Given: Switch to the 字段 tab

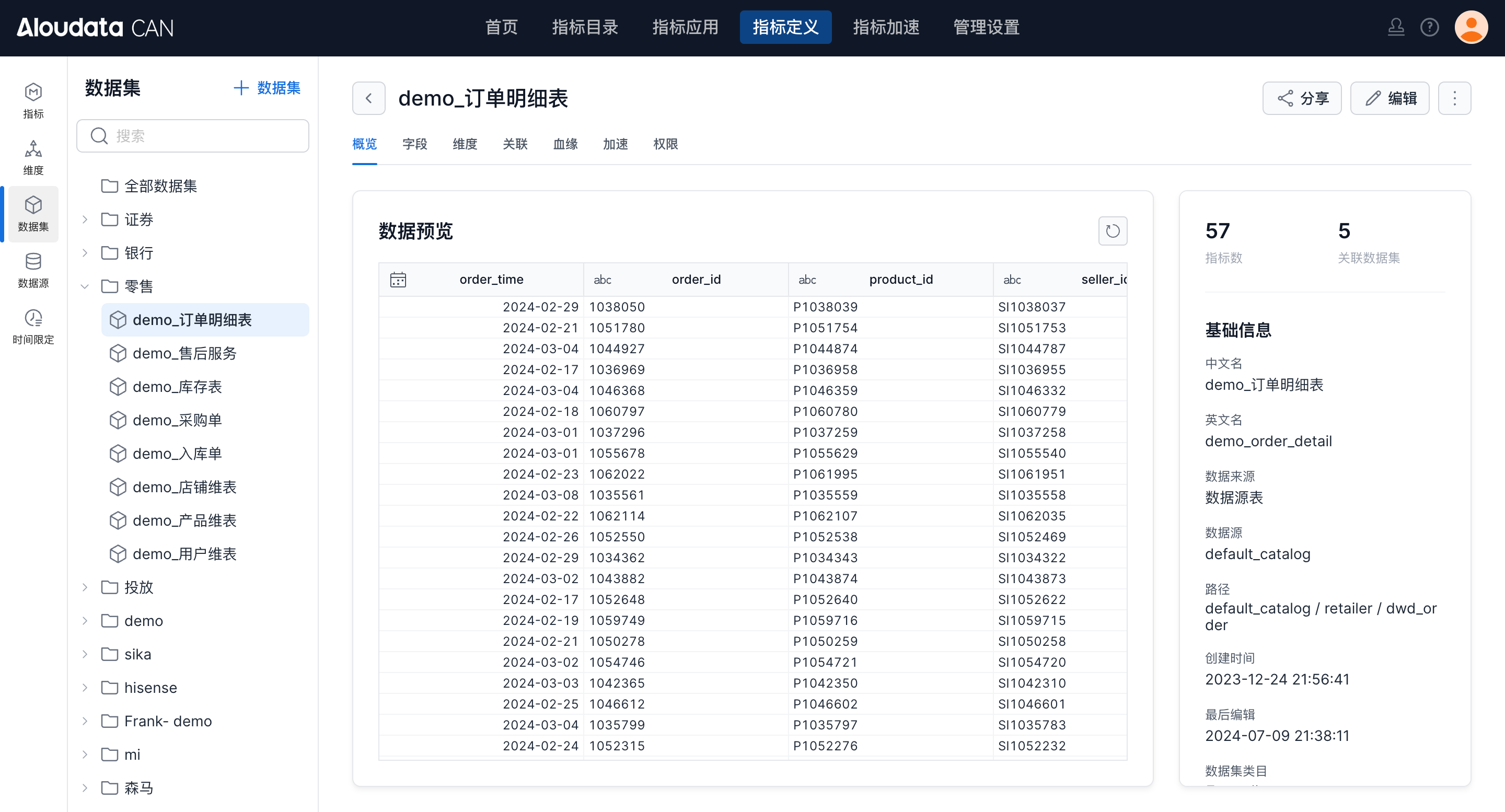Looking at the screenshot, I should [x=415, y=144].
